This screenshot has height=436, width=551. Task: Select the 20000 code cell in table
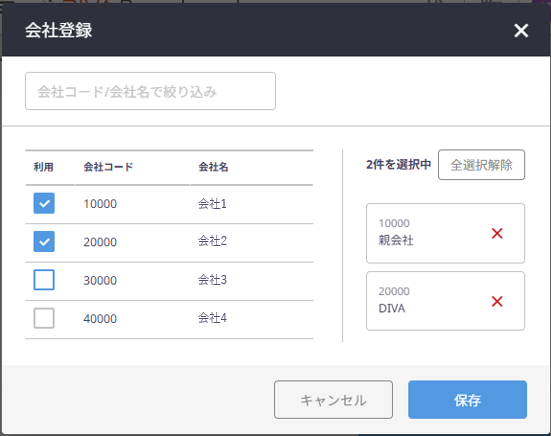[x=100, y=242]
